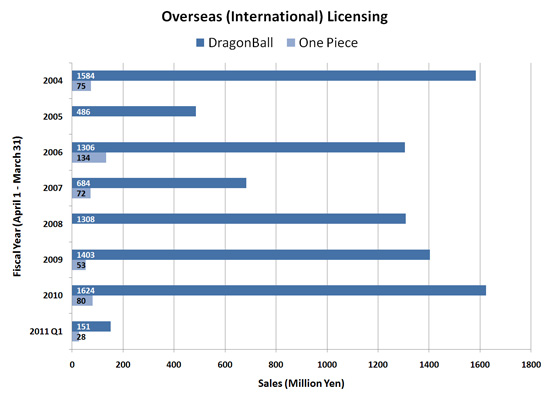Select the DragonBall 2005 bar labeled 486

(x=134, y=112)
